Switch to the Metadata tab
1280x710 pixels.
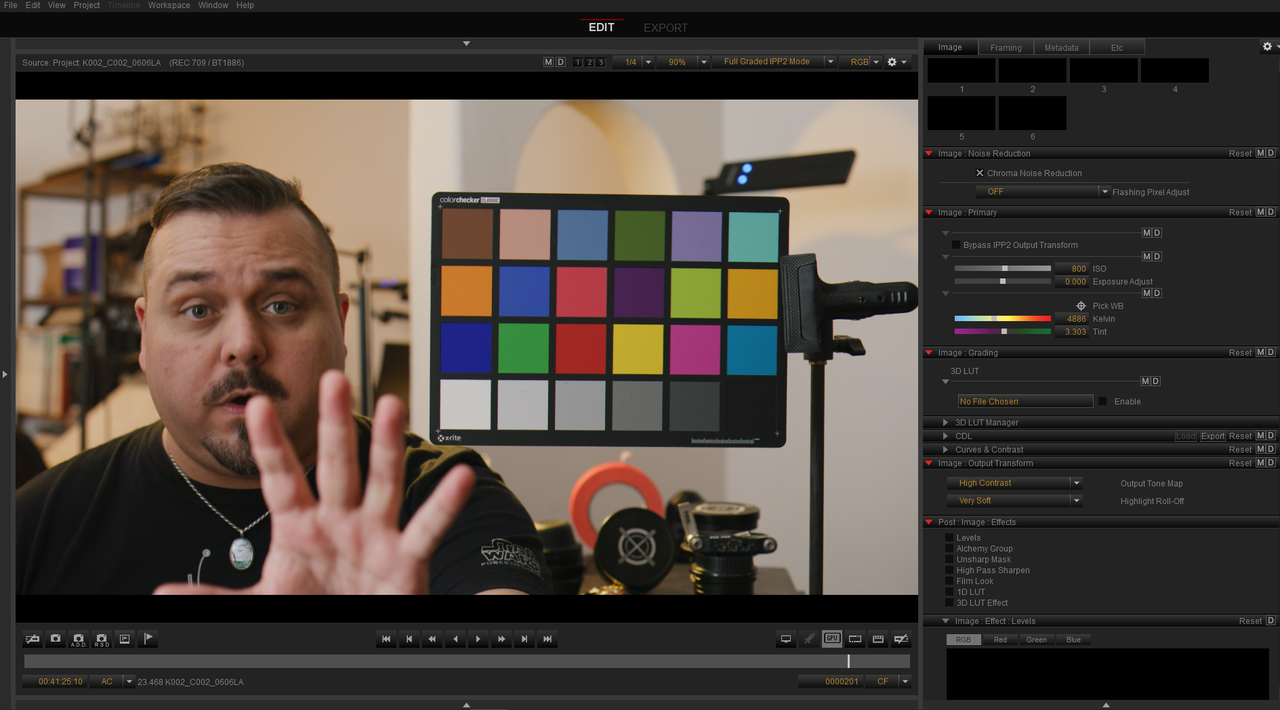pos(1061,47)
